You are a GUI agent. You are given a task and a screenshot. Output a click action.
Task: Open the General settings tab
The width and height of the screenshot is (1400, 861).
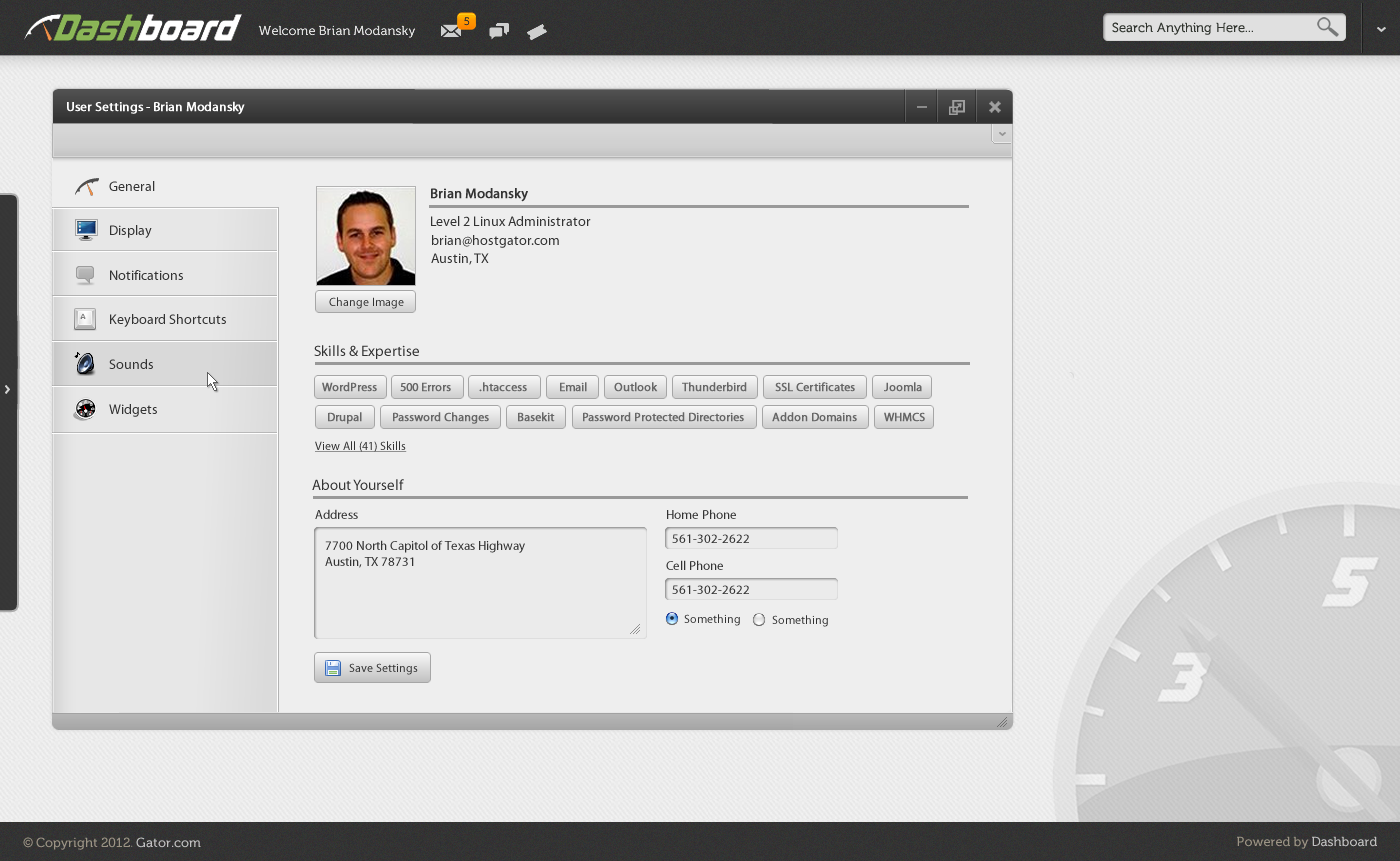(x=165, y=186)
